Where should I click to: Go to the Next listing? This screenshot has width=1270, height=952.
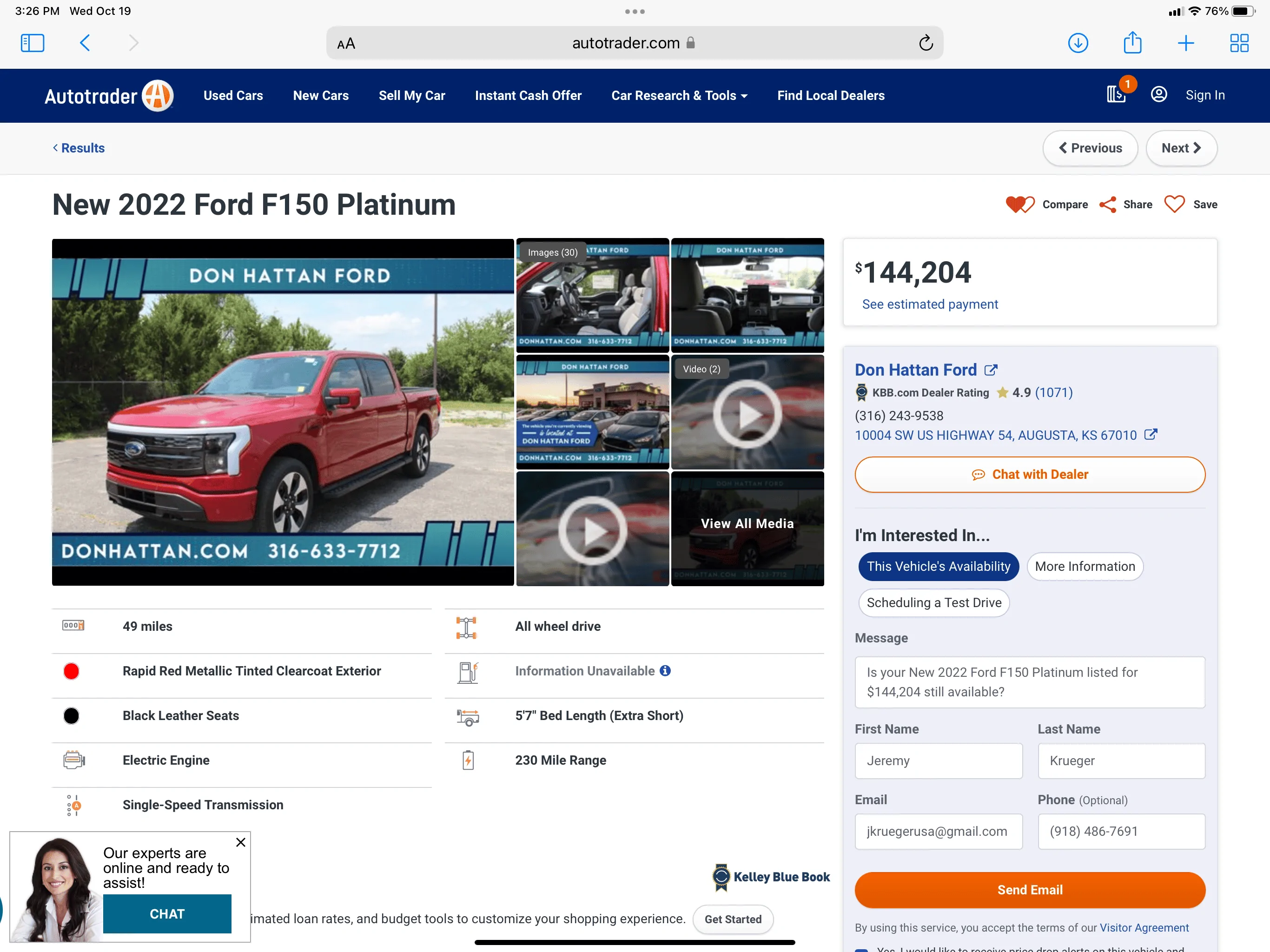click(1181, 148)
